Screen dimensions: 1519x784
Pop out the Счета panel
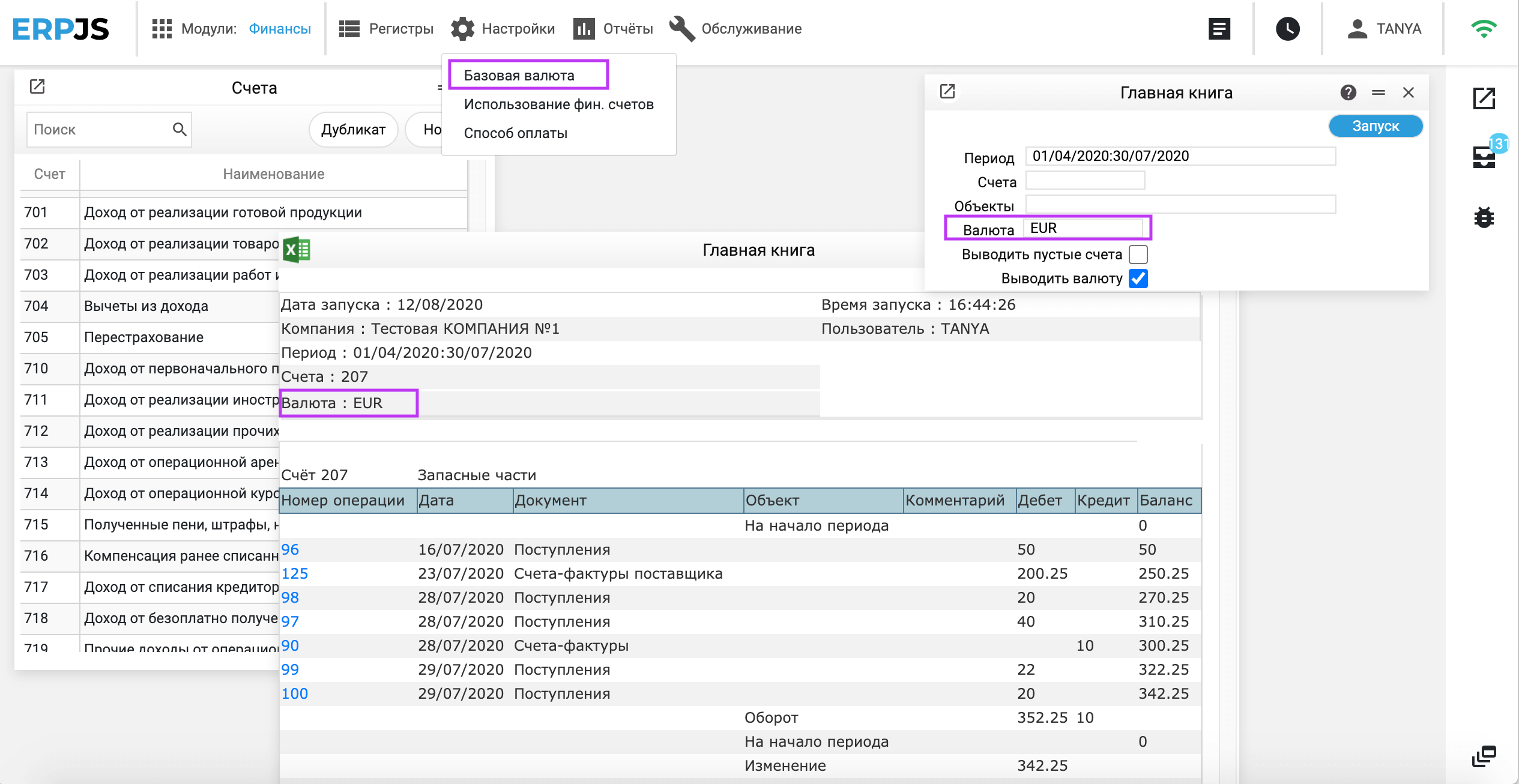pyautogui.click(x=37, y=87)
